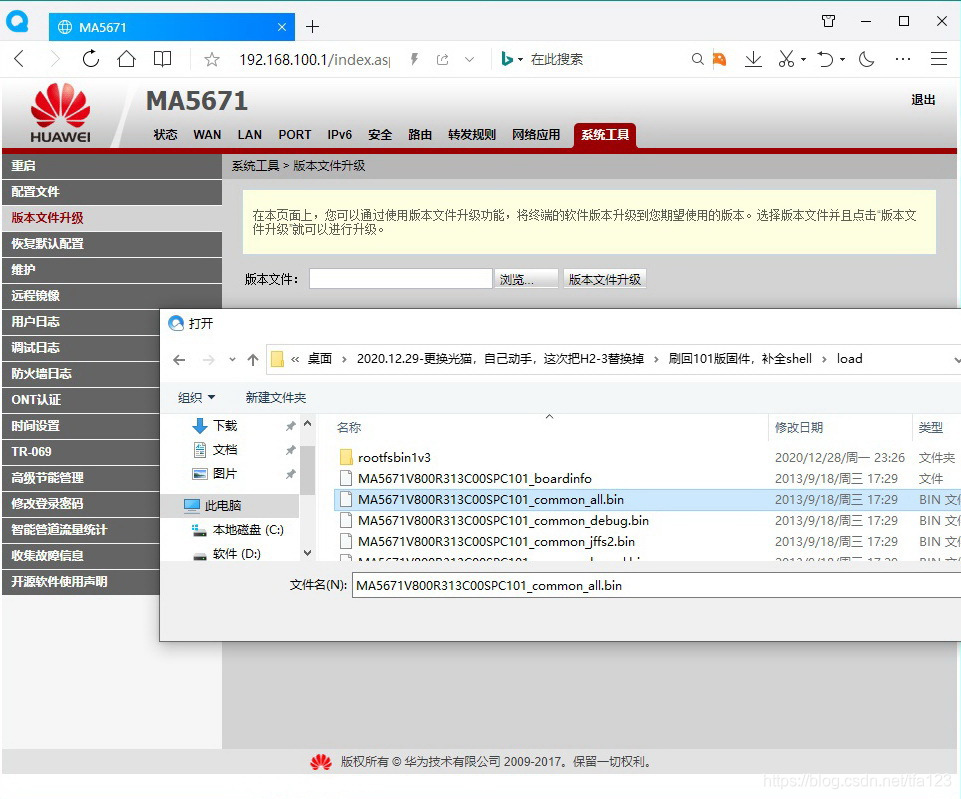
Task: Click the lightning speed mode icon
Action: point(414,59)
